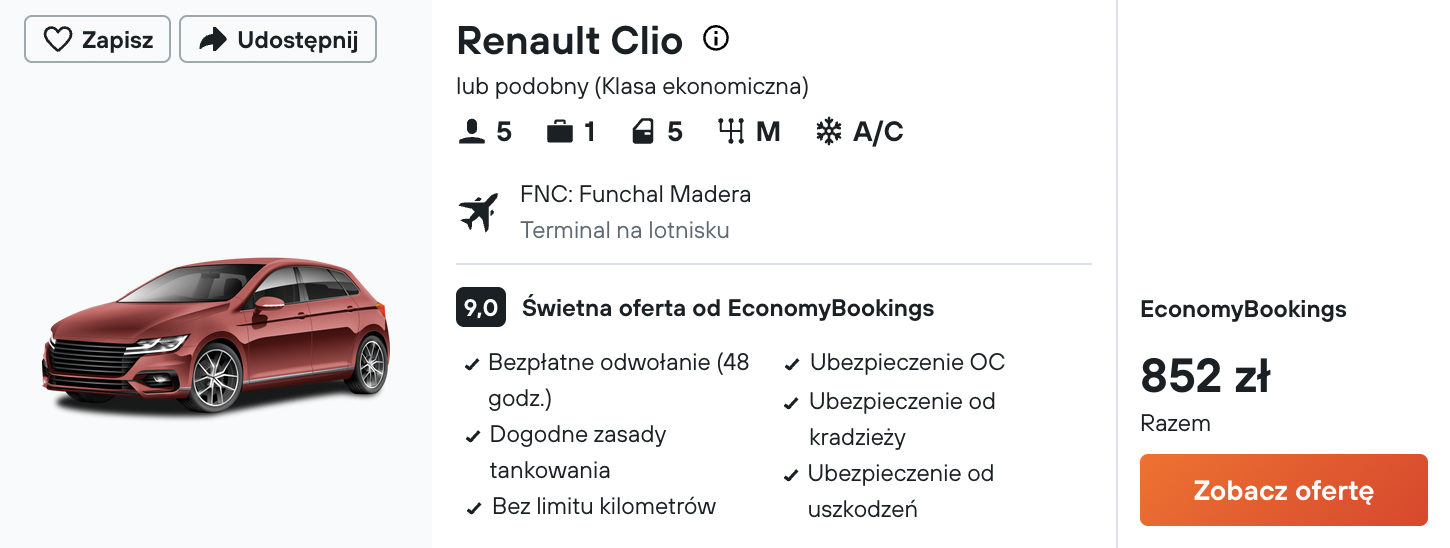Click the 852 zł total price
This screenshot has width=1450, height=548.
1205,376
